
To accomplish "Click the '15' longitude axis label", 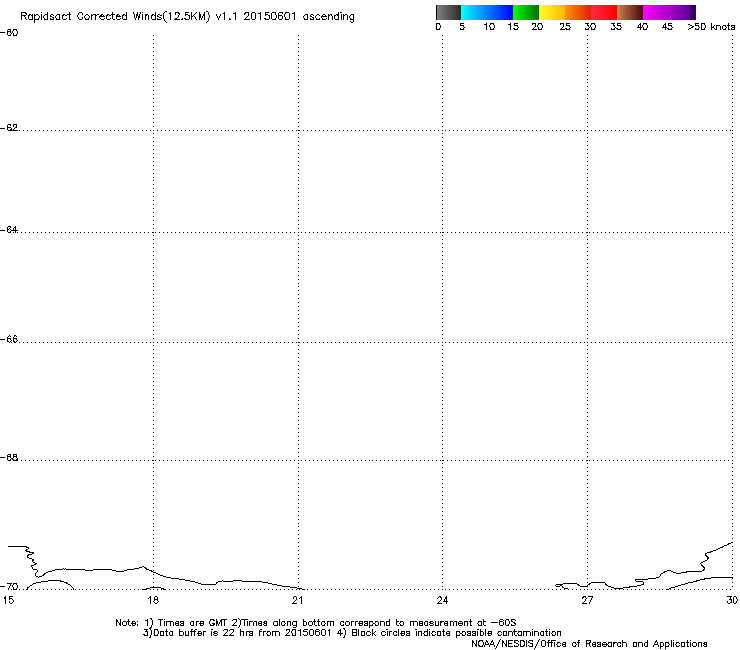I will click(8, 600).
